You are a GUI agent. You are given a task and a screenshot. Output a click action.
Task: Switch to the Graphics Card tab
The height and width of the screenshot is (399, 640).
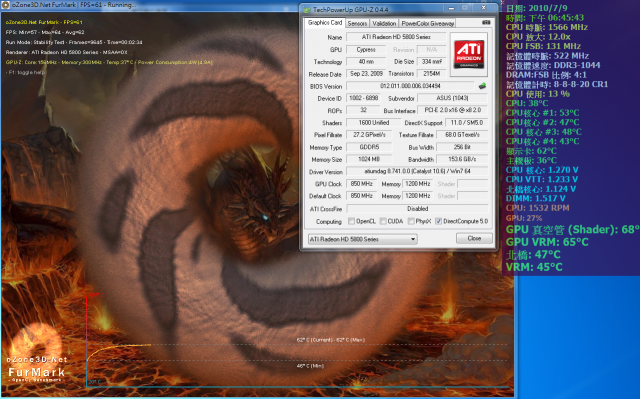click(x=325, y=23)
